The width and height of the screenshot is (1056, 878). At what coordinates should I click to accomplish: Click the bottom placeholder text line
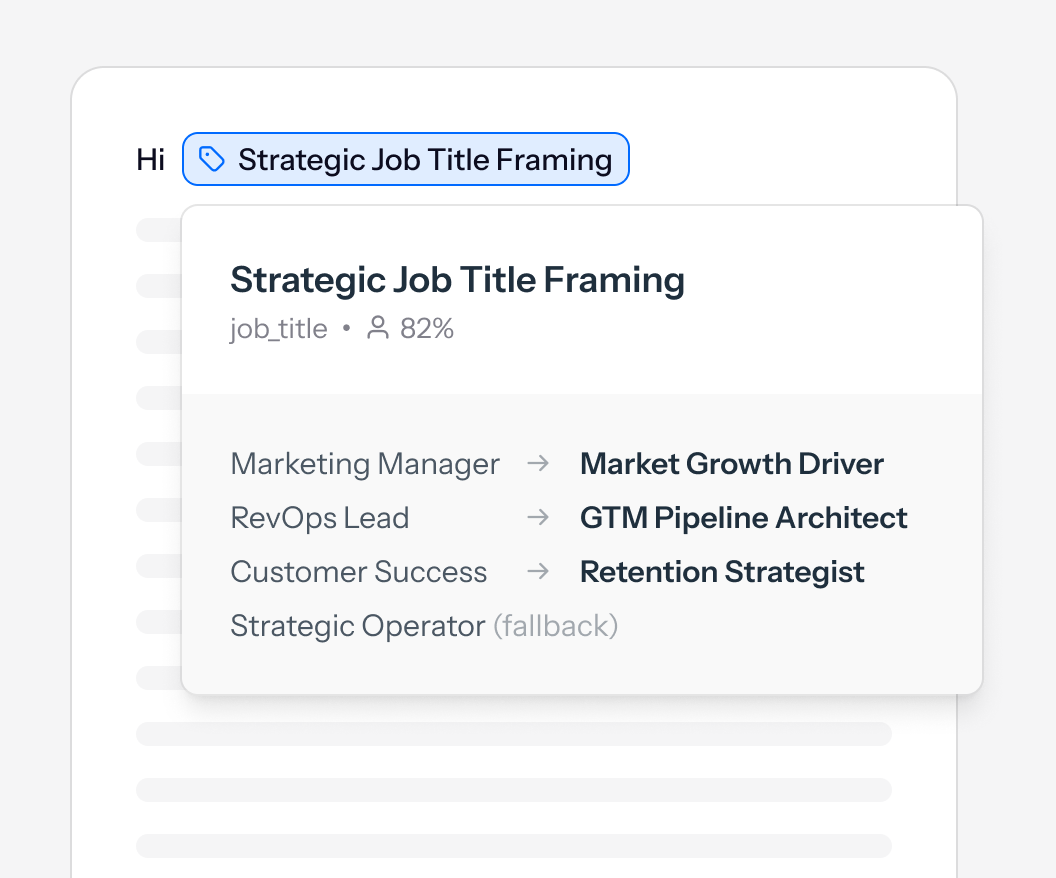(513, 846)
